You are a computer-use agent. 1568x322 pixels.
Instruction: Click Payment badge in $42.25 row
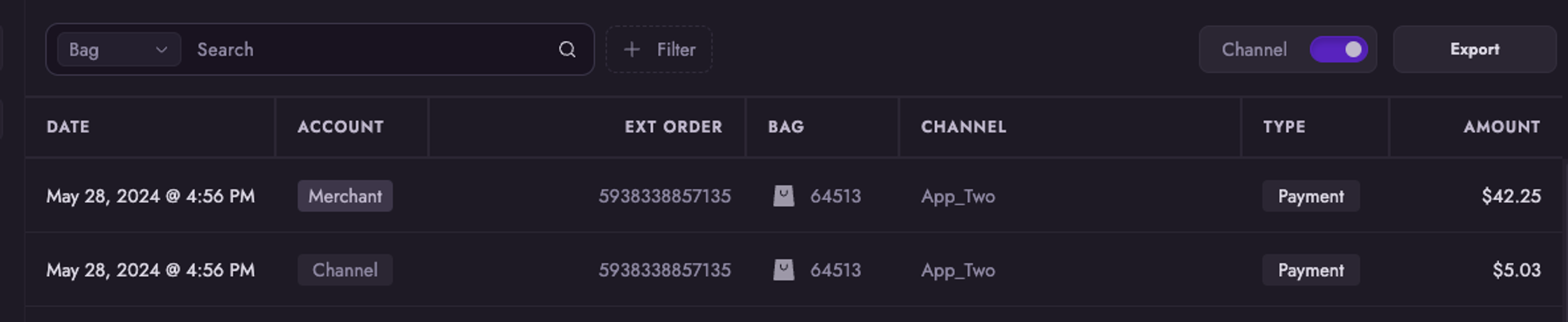(1311, 196)
